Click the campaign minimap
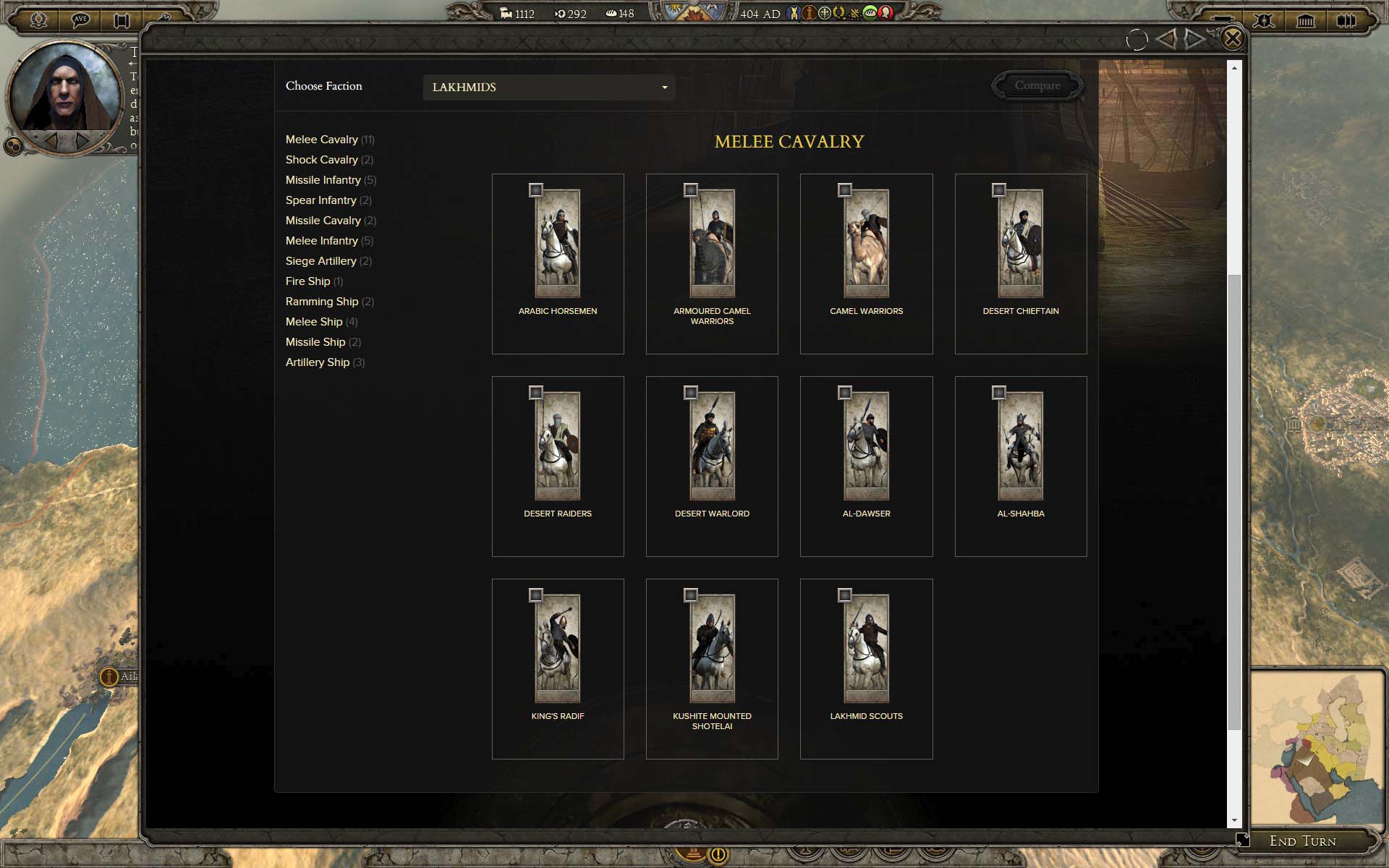This screenshot has height=868, width=1389. tap(1316, 749)
